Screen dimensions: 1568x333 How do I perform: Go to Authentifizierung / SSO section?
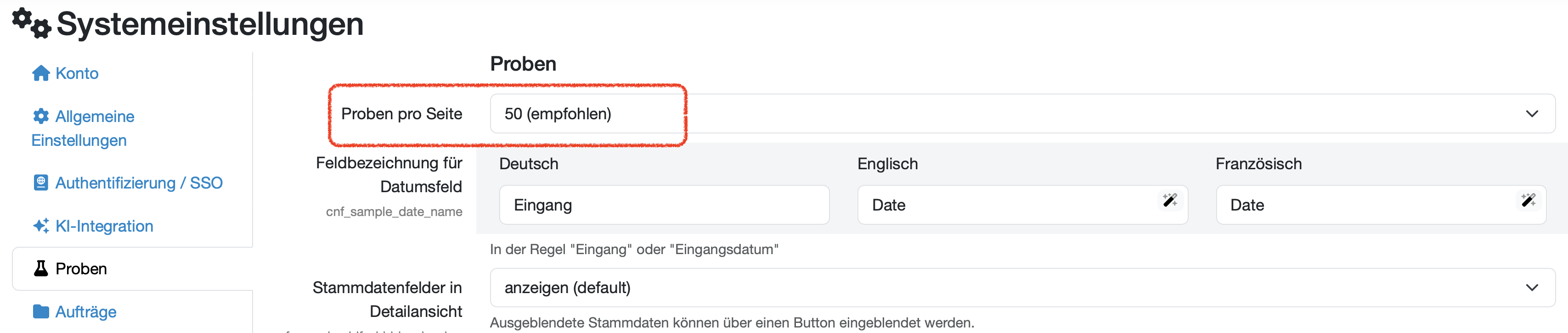pos(139,183)
